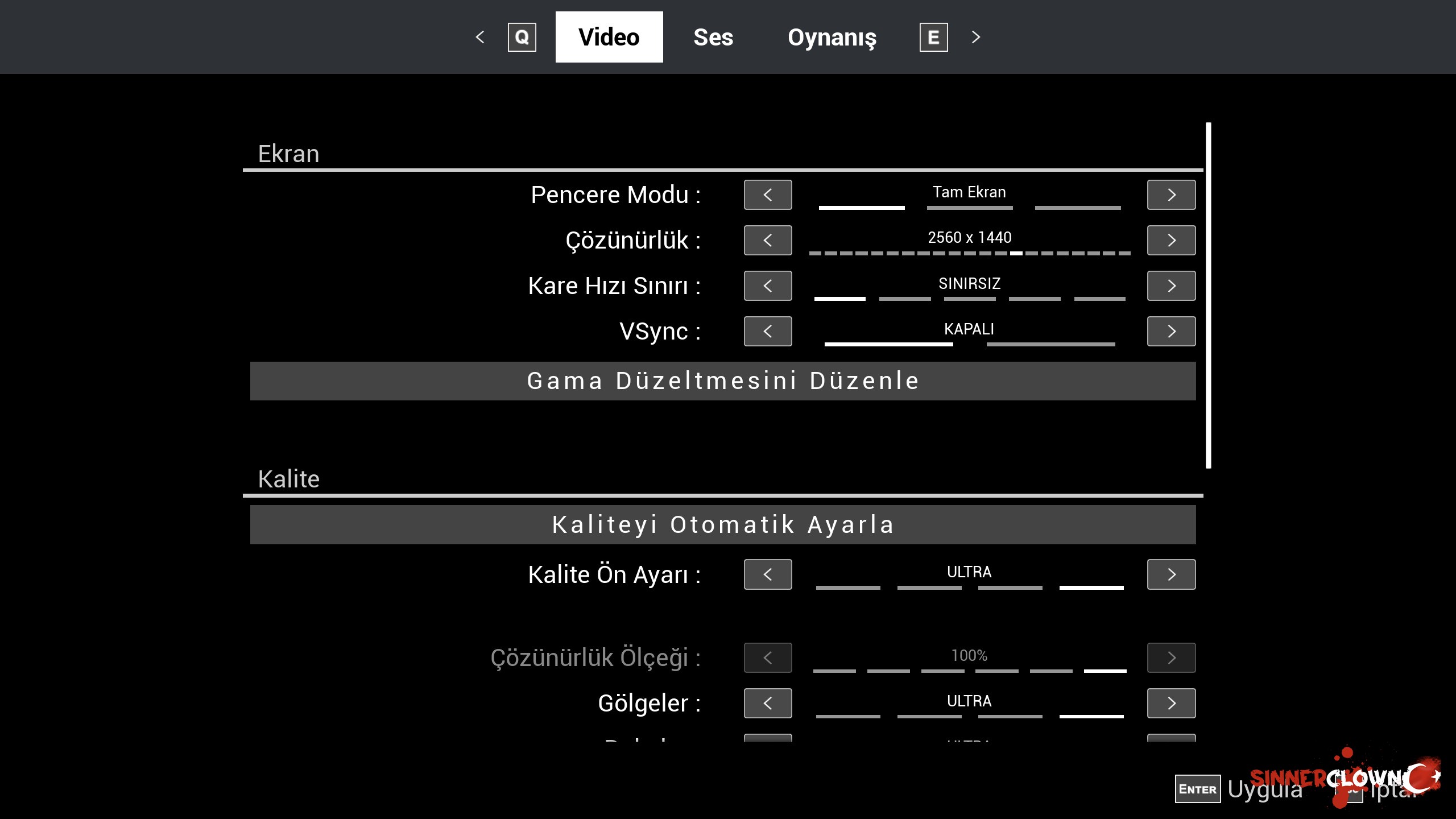This screenshot has width=1456, height=819.
Task: Click the Q key icon in top bar
Action: click(522, 38)
